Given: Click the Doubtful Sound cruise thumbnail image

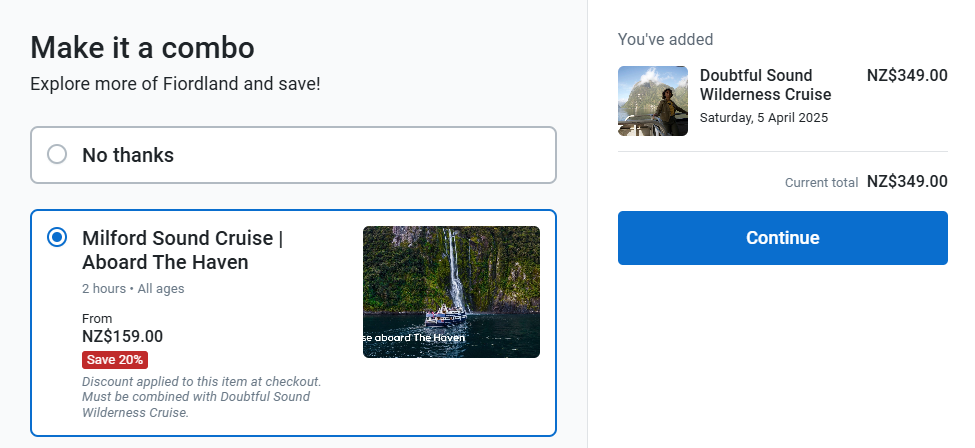Looking at the screenshot, I should click(652, 101).
